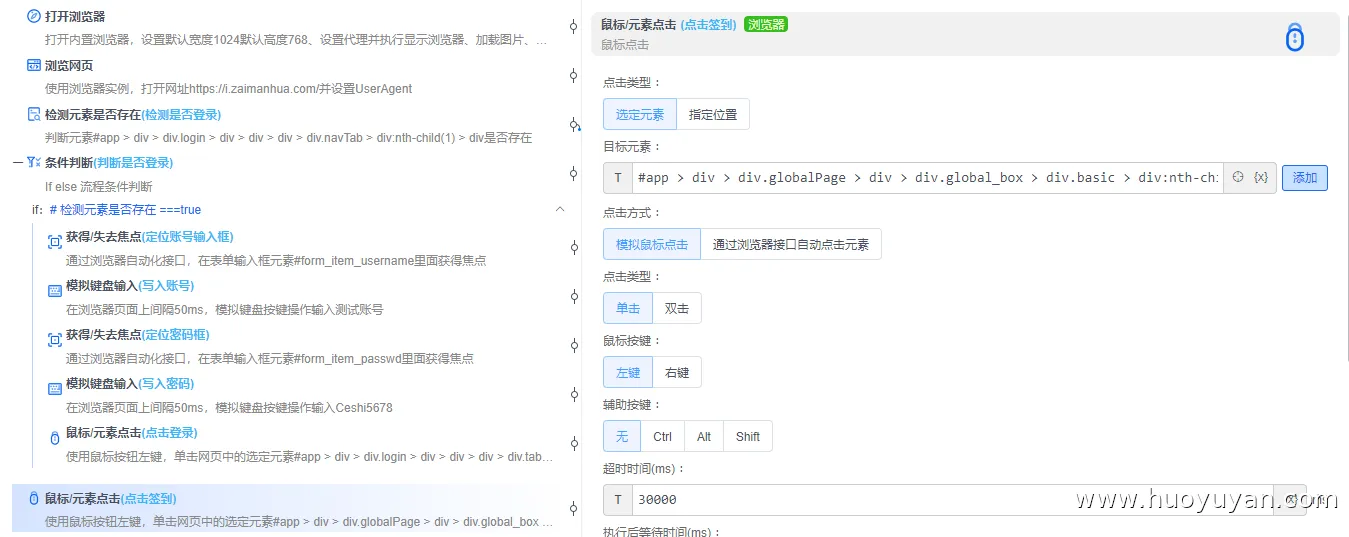Select the 模拟键盘输入(写入账号) step
Screen dimensions: 1349x537
(x=300, y=297)
